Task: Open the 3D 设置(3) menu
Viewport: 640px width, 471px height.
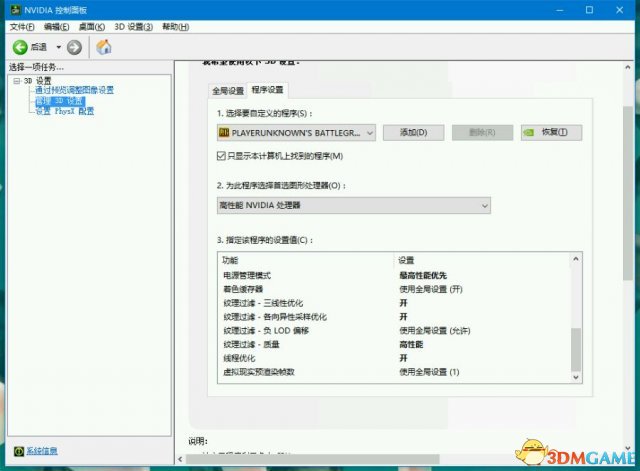Action: pos(133,27)
